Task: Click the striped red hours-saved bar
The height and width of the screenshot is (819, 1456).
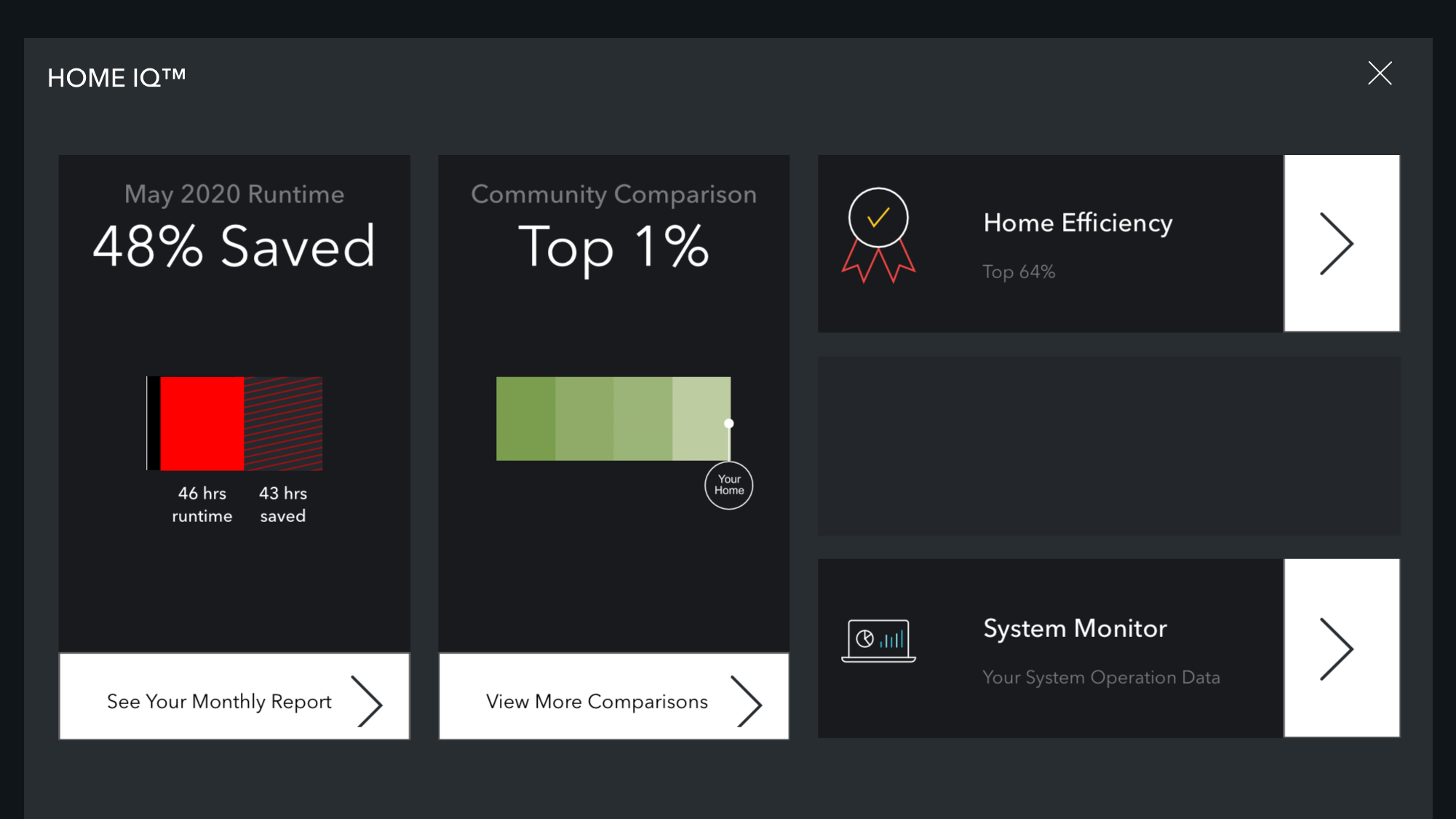Action: (283, 423)
